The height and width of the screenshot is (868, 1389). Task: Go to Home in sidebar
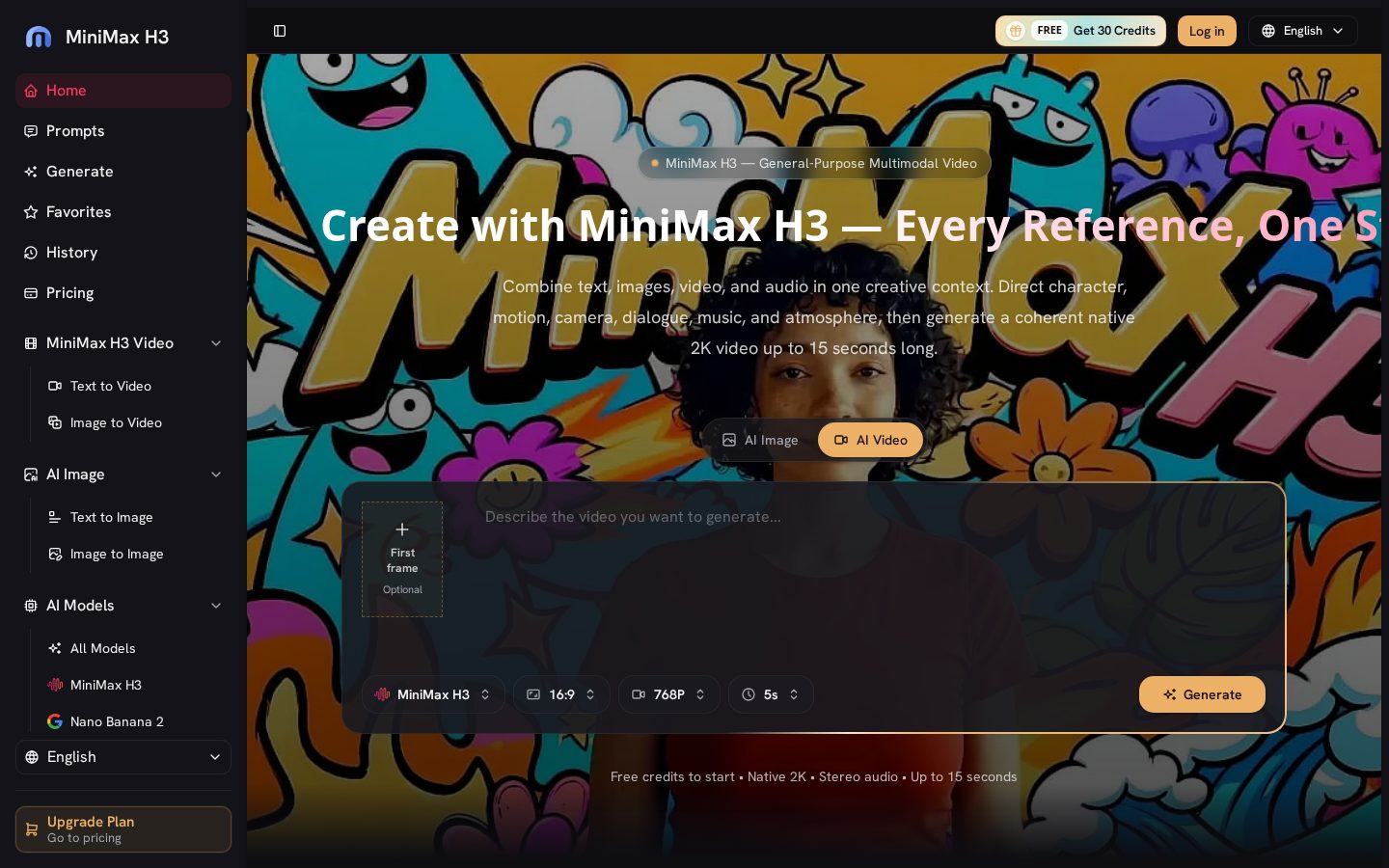click(x=123, y=91)
